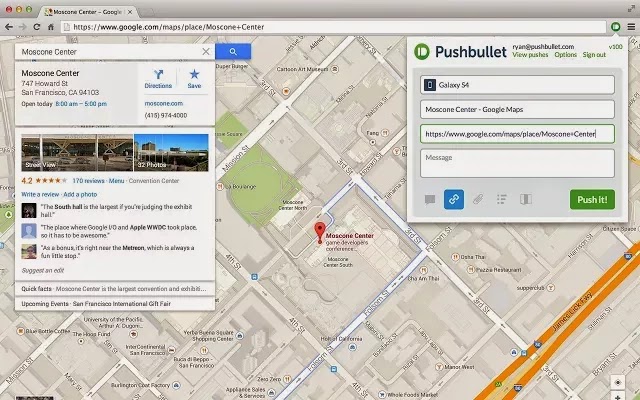Click the Zero Zero restaurant marker
Screen dimensions: 640x400
(287, 379)
